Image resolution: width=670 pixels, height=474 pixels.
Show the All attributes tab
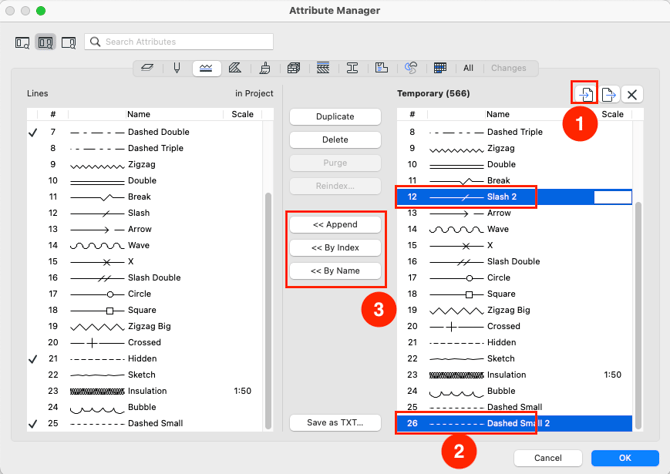[468, 68]
